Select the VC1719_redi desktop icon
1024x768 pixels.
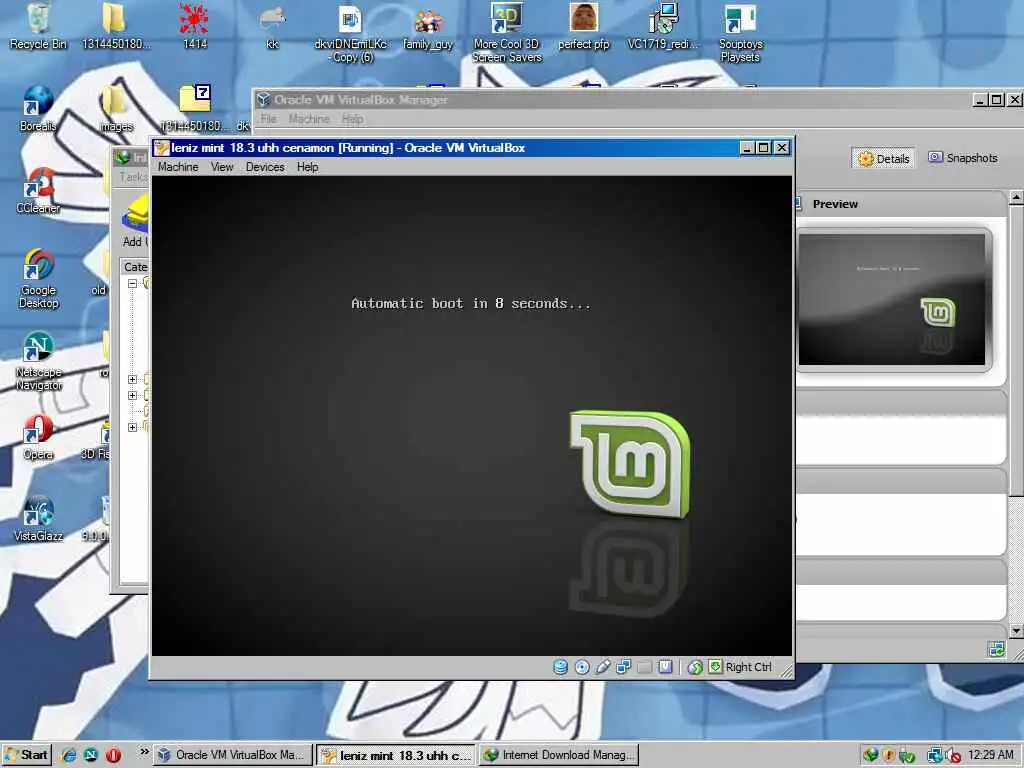[x=663, y=26]
